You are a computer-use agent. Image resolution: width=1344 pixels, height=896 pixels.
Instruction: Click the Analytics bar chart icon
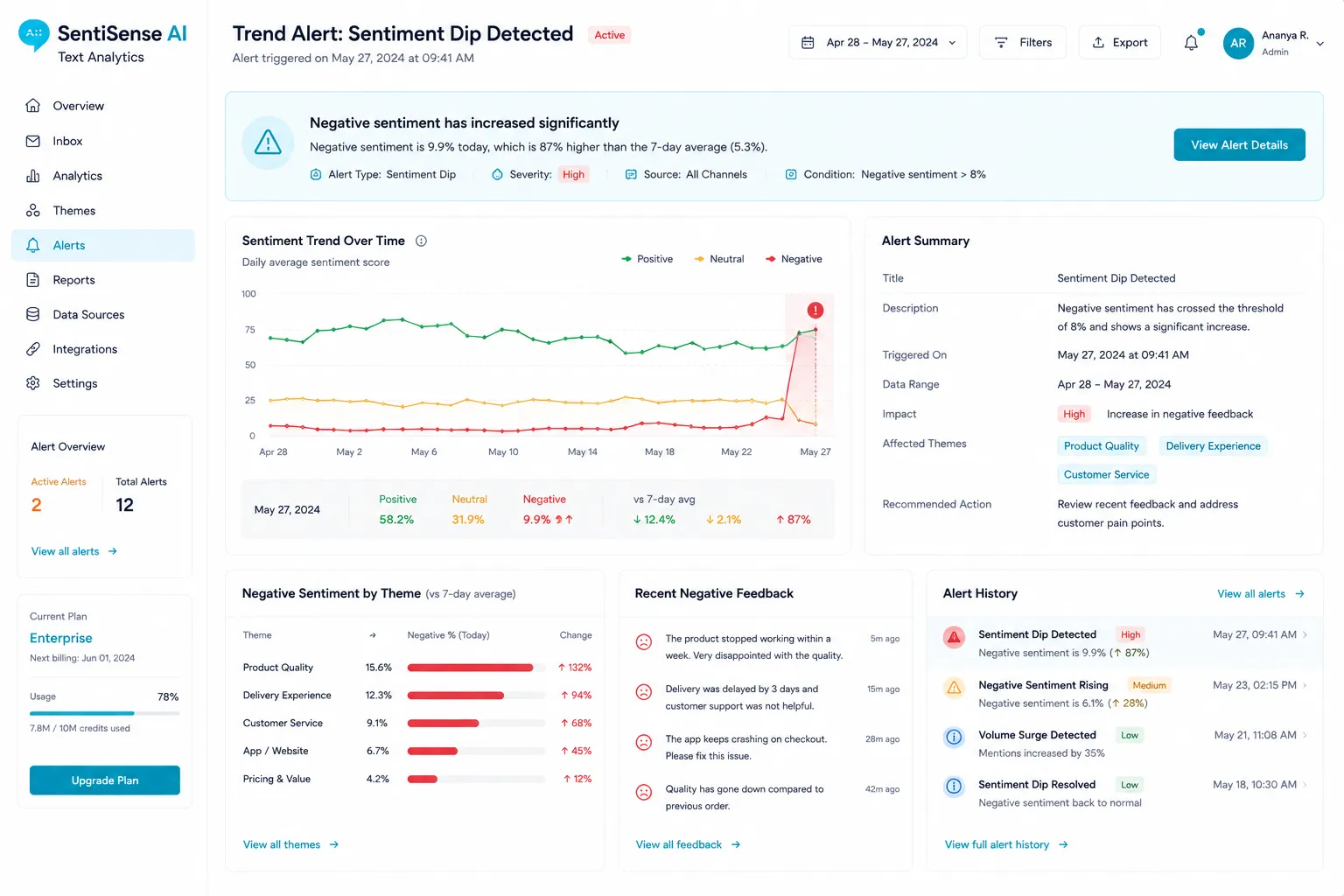click(33, 176)
